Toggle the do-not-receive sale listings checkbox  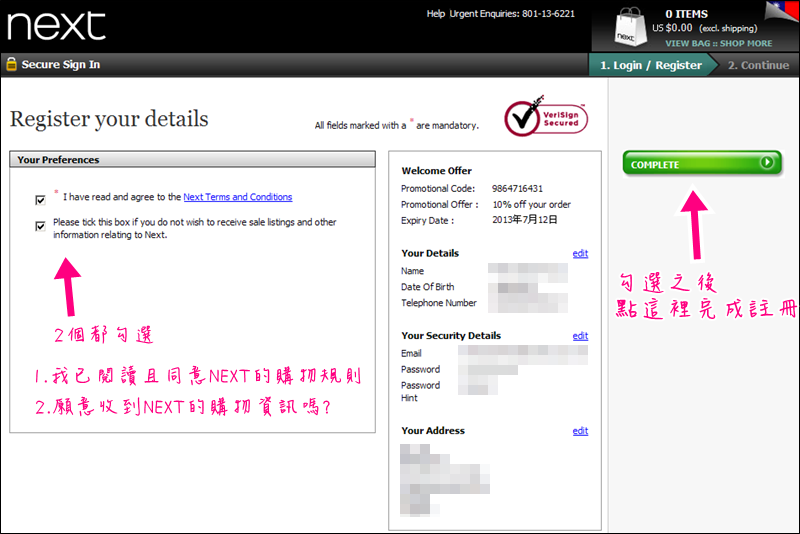tap(40, 226)
